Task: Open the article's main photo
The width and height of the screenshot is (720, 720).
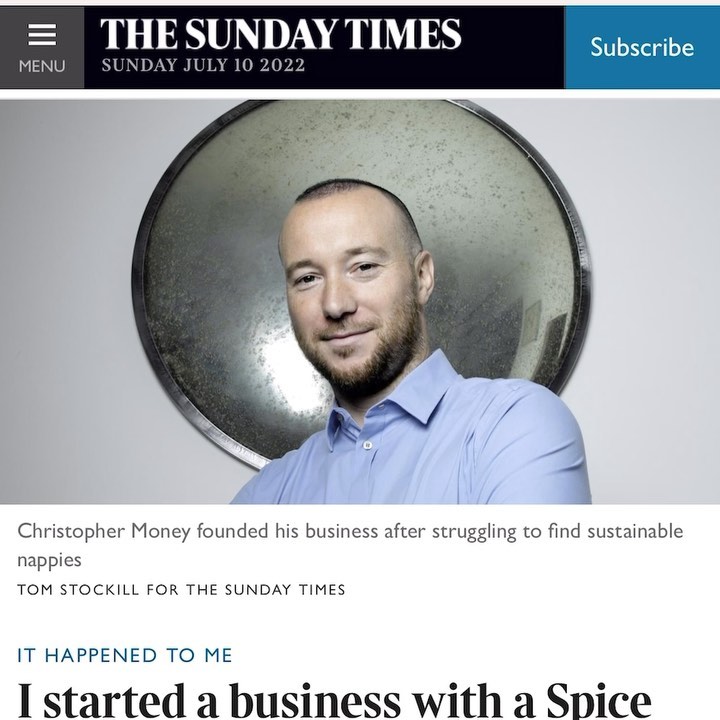Action: point(360,300)
